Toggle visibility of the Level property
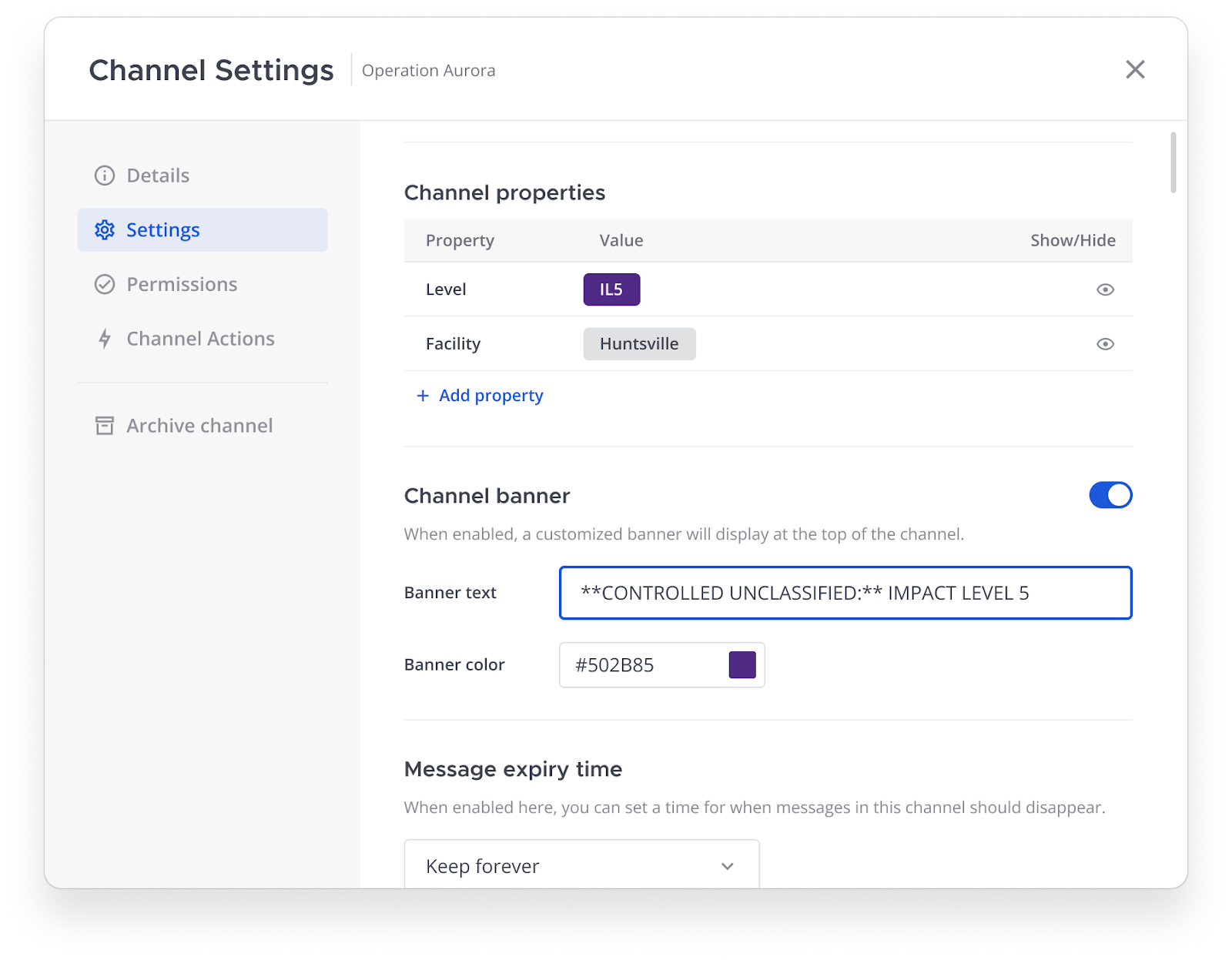The width and height of the screenshot is (1232, 960). [x=1105, y=289]
